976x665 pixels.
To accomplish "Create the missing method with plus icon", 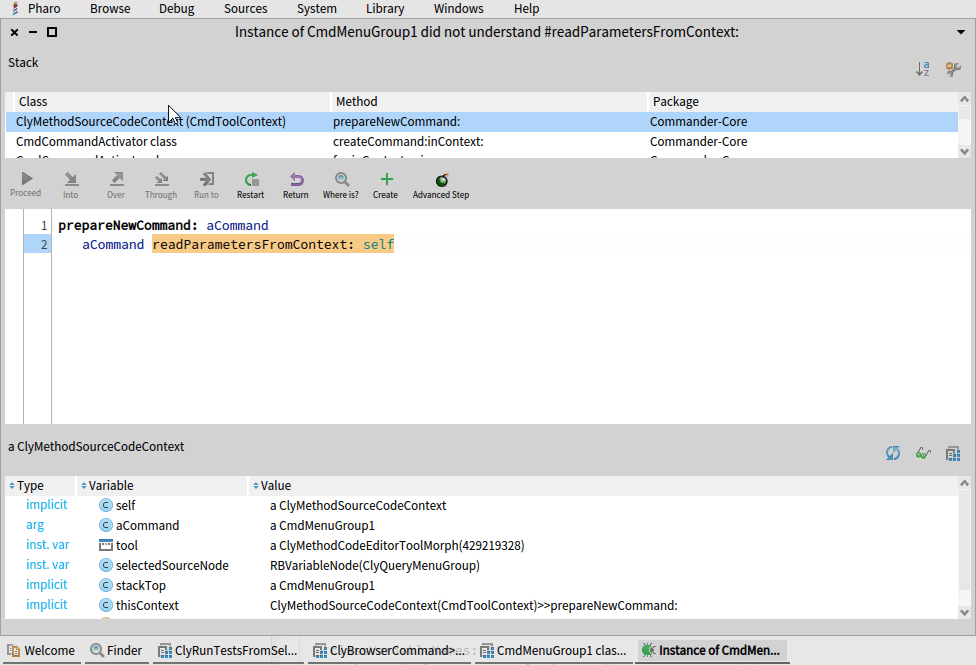I will point(386,179).
